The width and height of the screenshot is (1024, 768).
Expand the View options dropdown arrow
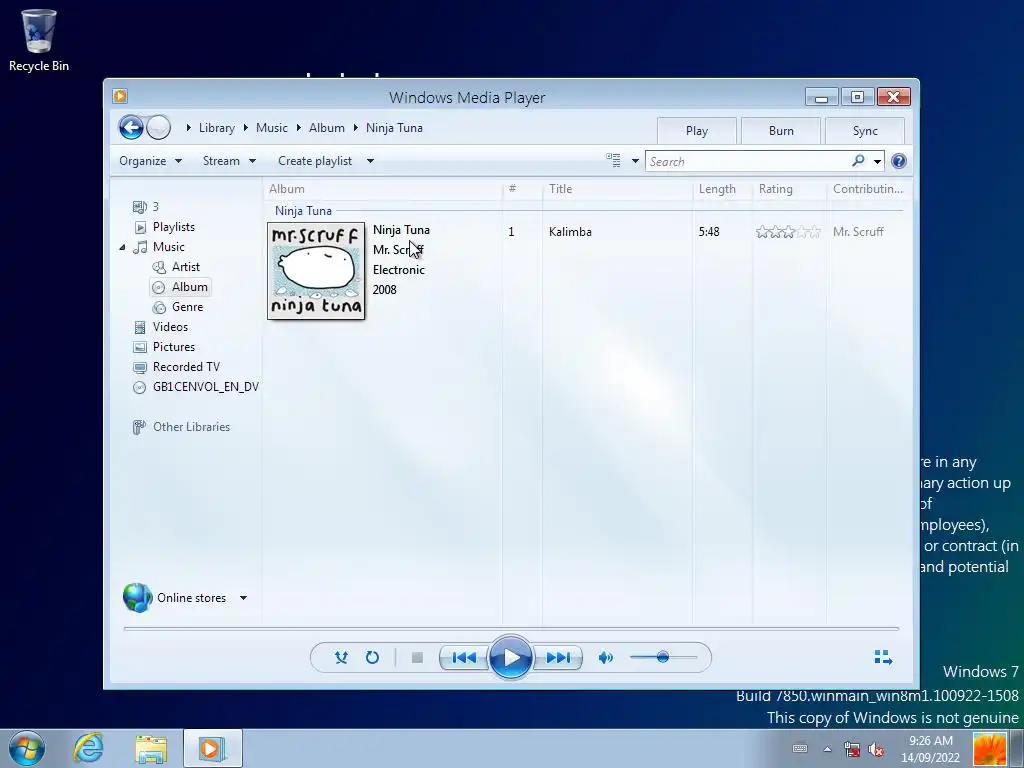point(635,161)
